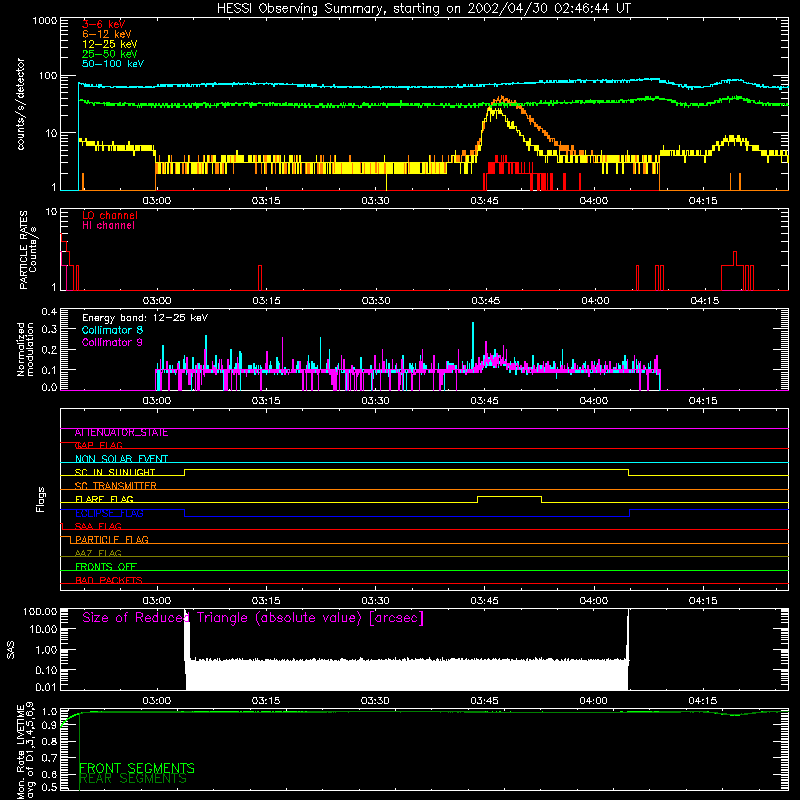
Task: Select the SC_IN_SUNLIGHT flag label
Action: [115, 472]
